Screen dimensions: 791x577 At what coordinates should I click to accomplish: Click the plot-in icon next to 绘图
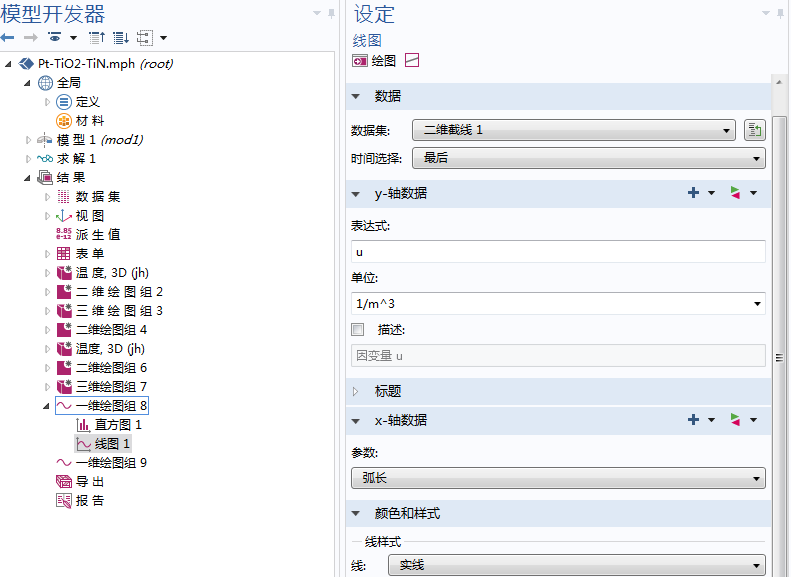coord(412,61)
